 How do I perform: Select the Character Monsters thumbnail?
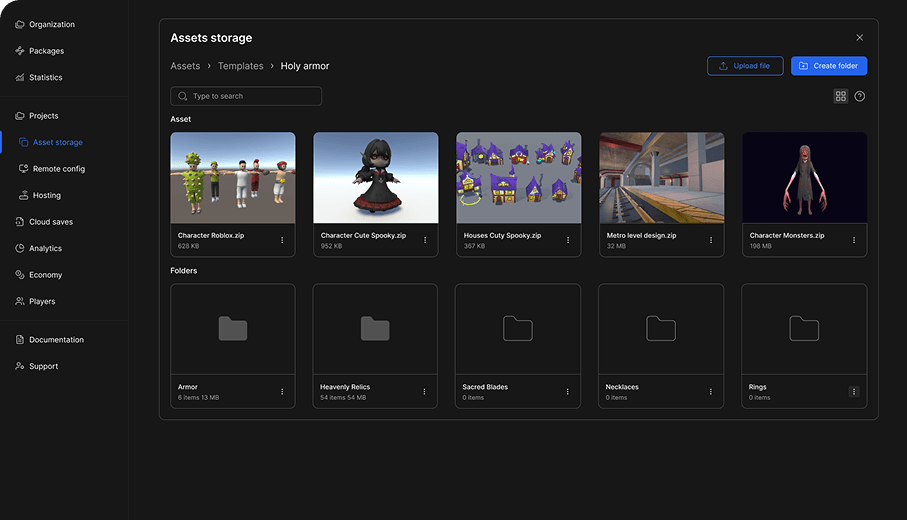pos(804,178)
